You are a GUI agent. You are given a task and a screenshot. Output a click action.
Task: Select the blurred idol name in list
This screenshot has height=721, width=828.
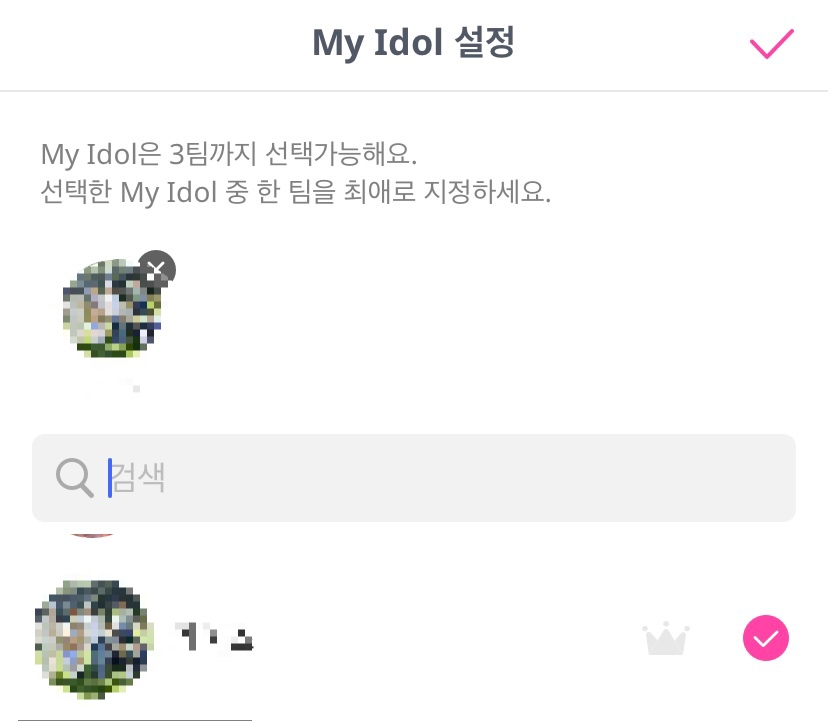tap(214, 636)
